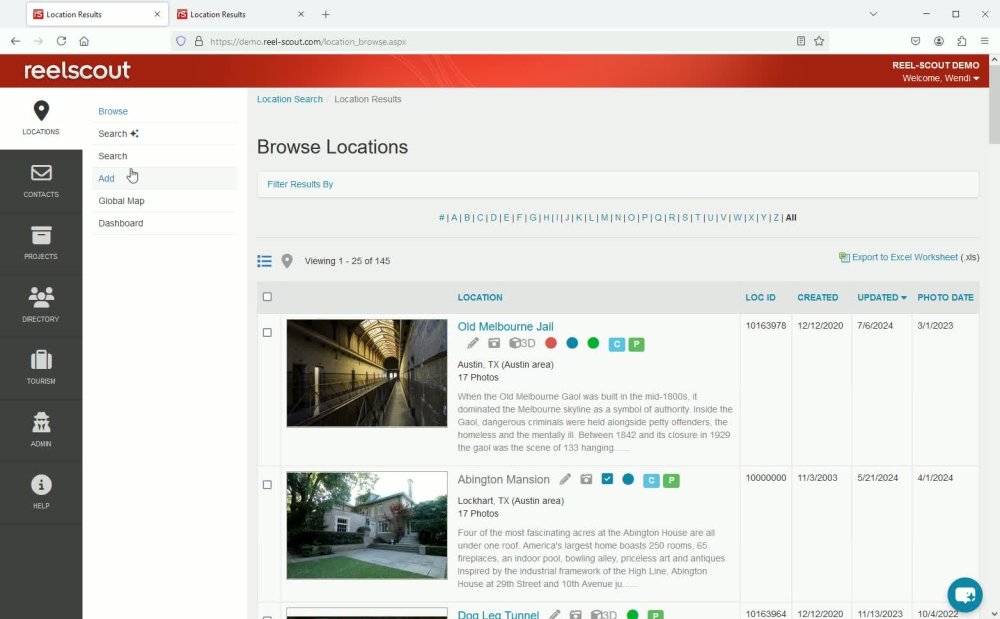Open the Dog Leg Tunnel location link
1000x619 pixels.
(x=498, y=615)
